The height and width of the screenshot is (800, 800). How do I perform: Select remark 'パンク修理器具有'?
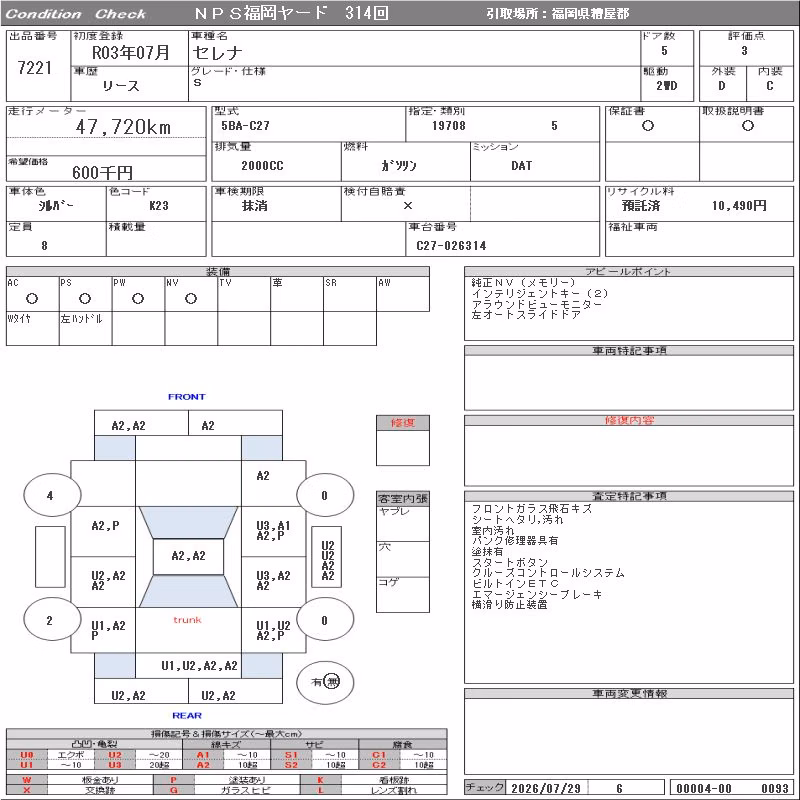(x=515, y=540)
